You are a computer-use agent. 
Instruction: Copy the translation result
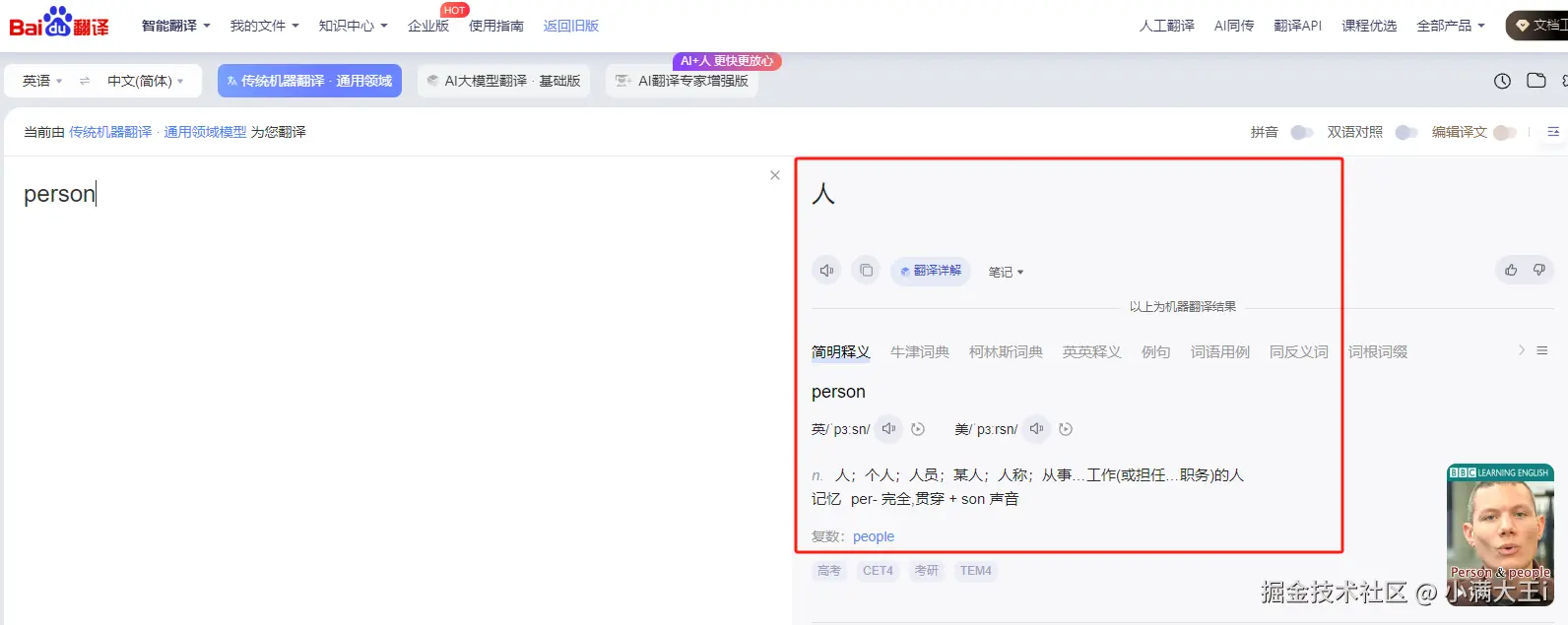pyautogui.click(x=866, y=271)
